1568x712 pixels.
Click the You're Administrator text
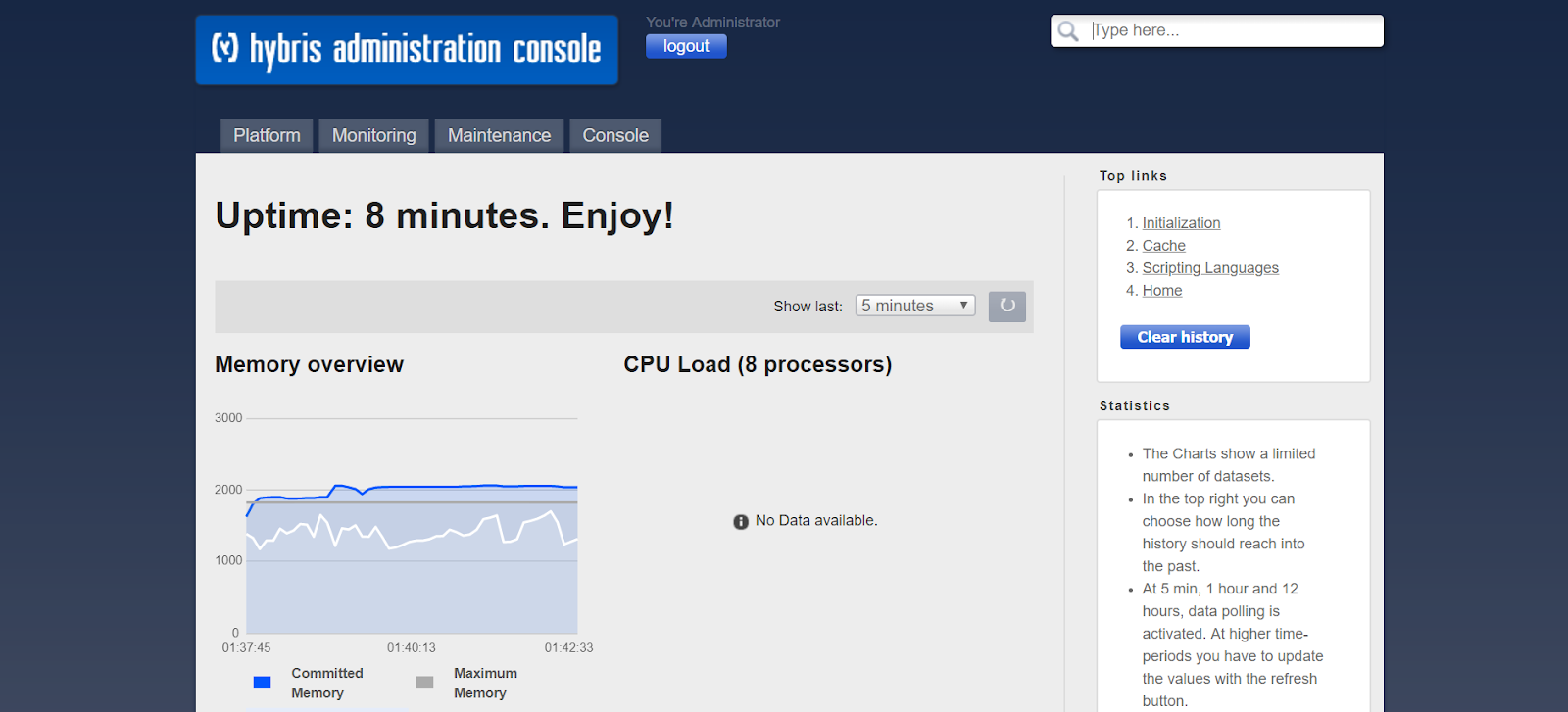712,22
